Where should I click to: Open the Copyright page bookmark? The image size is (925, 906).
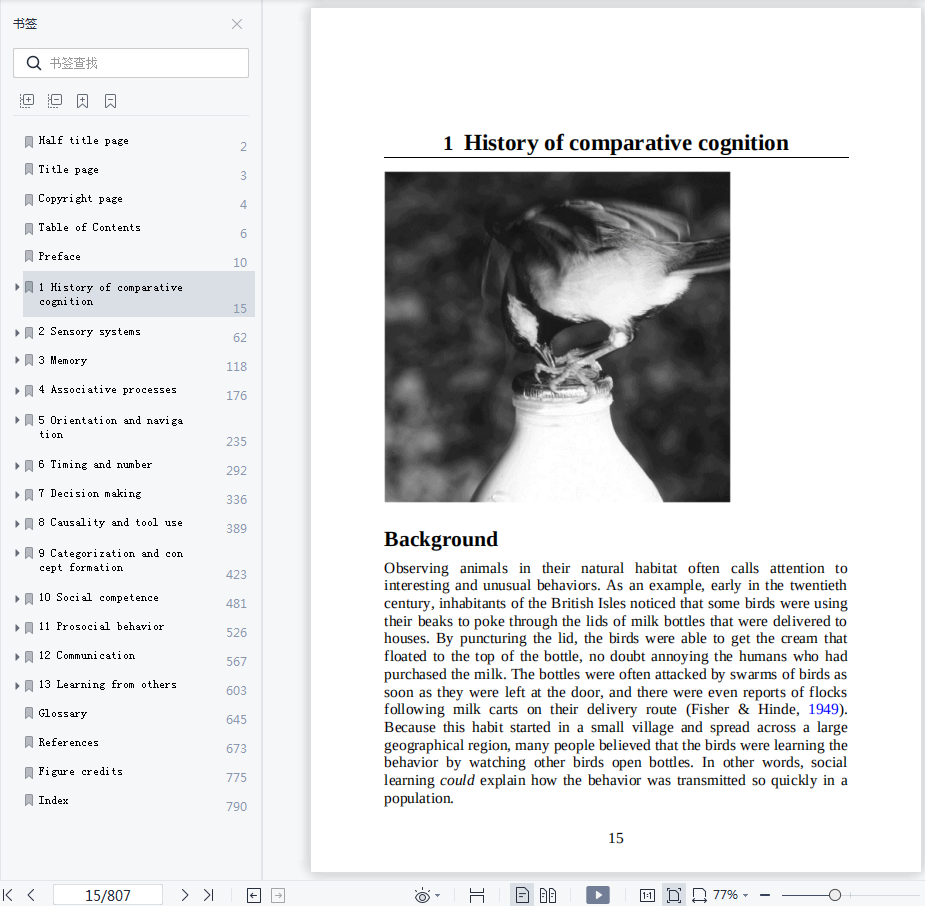(x=80, y=198)
